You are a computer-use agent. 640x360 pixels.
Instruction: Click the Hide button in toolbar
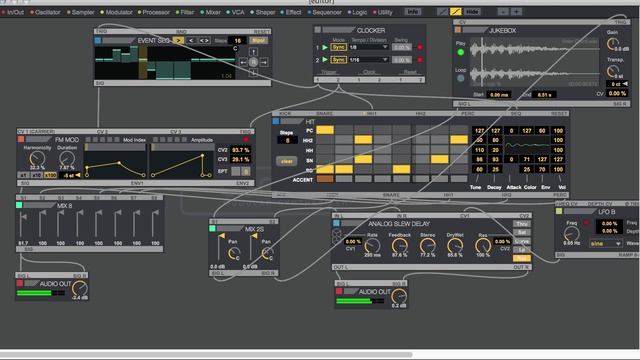(x=472, y=12)
